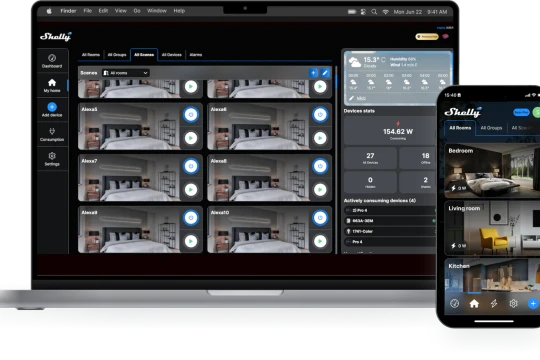Click the weather widget edit link
The width and height of the screenshot is (540, 360).
pos(358,99)
